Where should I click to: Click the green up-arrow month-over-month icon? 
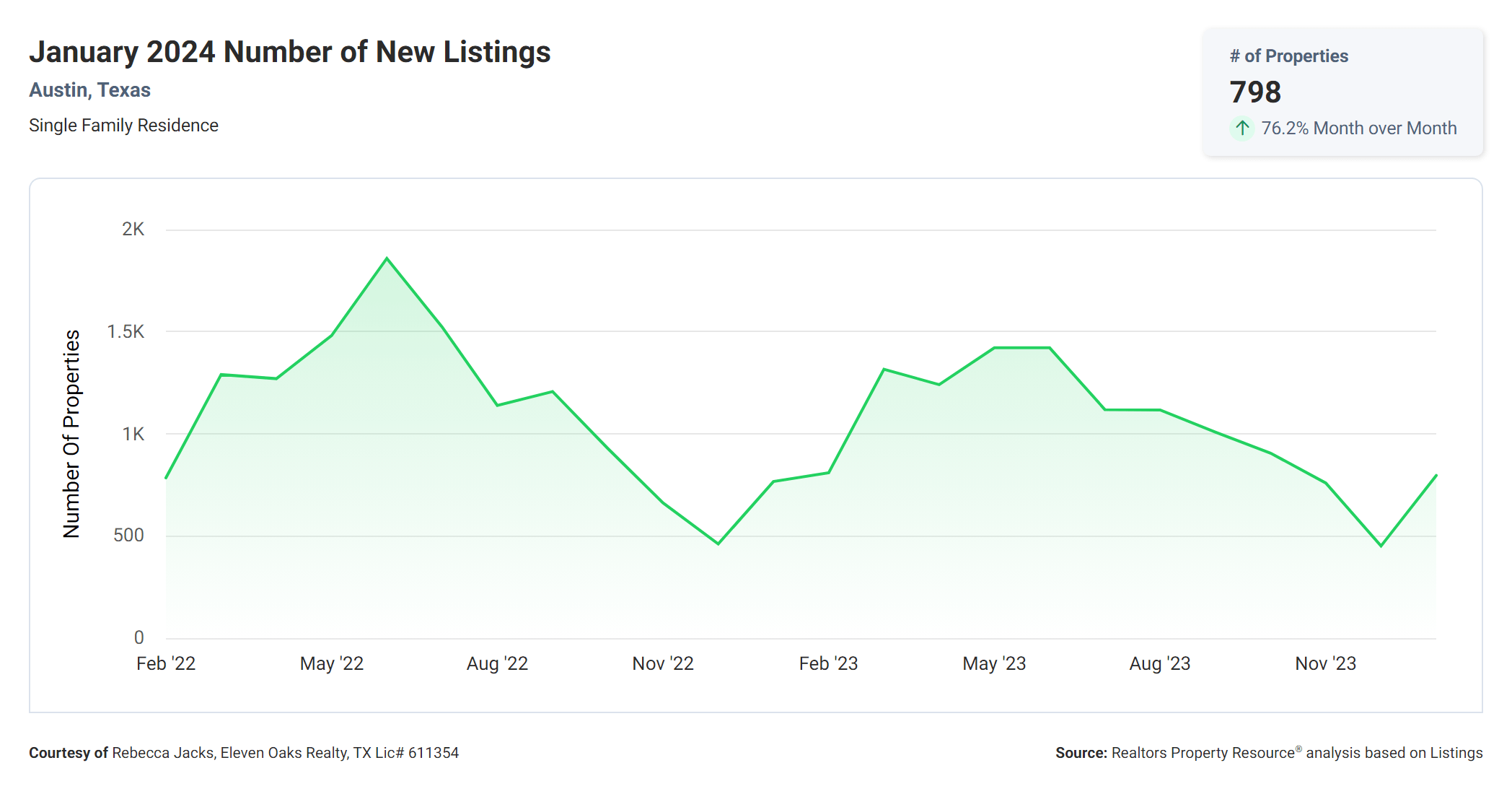coord(1241,128)
